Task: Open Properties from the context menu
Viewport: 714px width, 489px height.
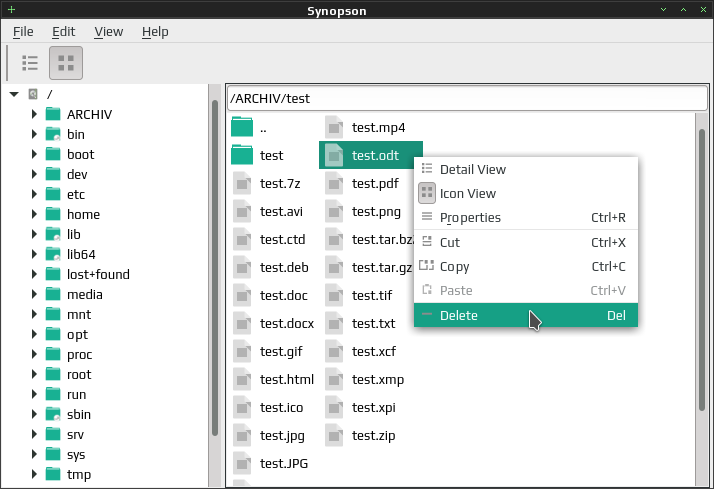Action: (x=526, y=218)
